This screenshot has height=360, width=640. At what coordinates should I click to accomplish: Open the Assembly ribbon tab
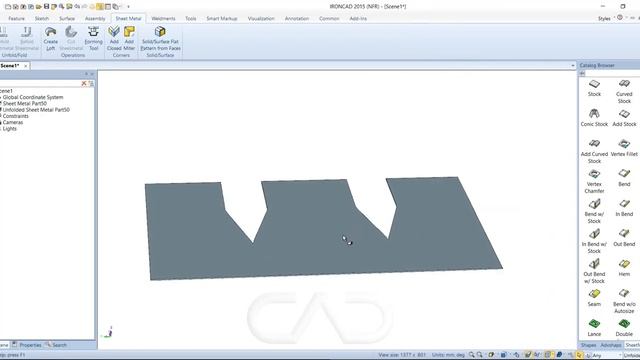(95, 18)
